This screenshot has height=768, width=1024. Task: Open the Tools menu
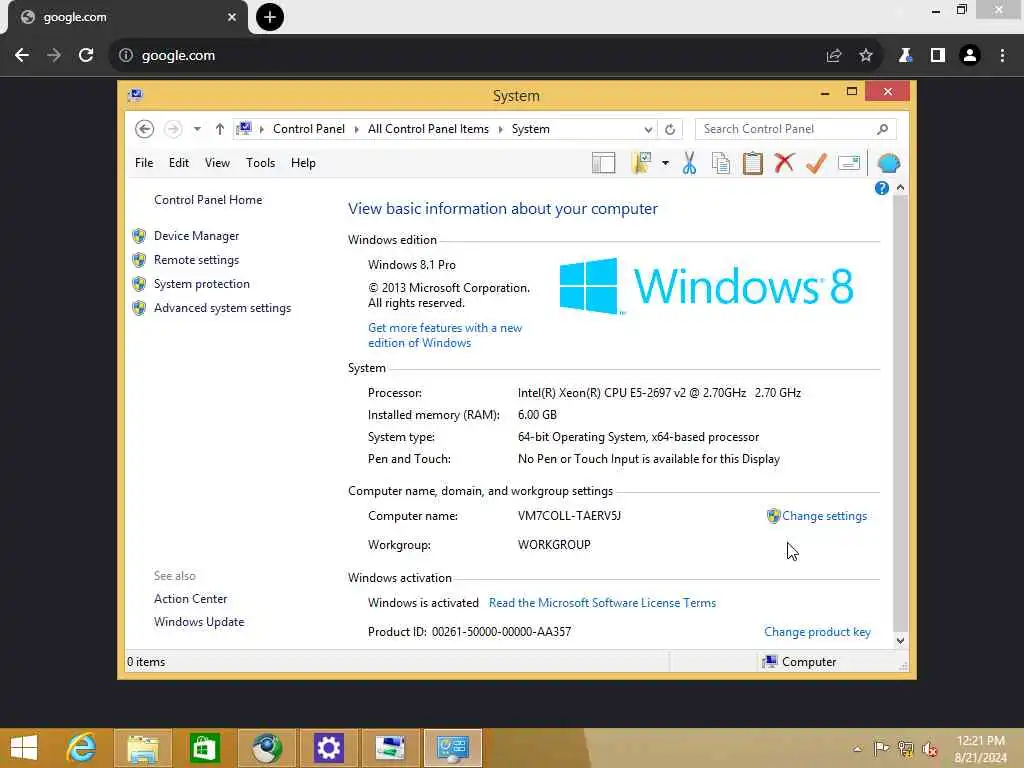[261, 163]
